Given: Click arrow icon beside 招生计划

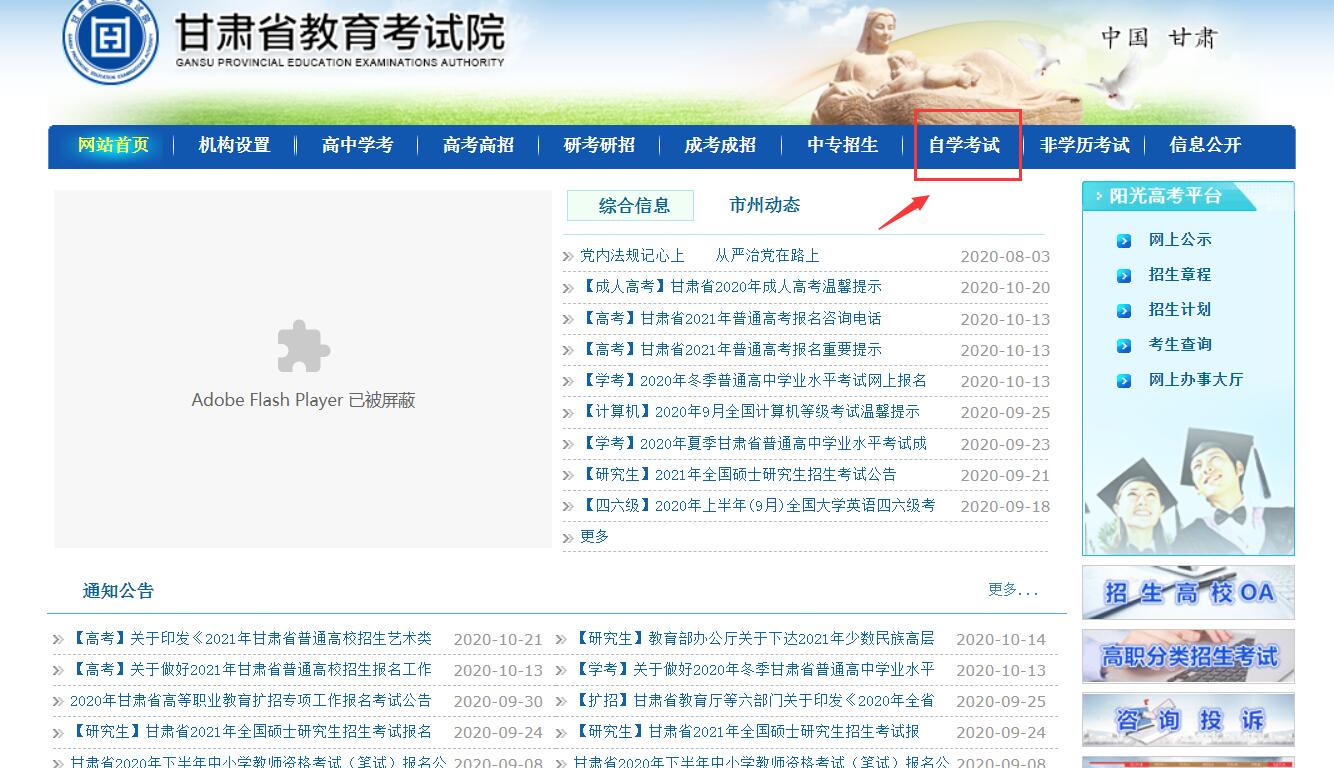Looking at the screenshot, I should pos(1124,311).
